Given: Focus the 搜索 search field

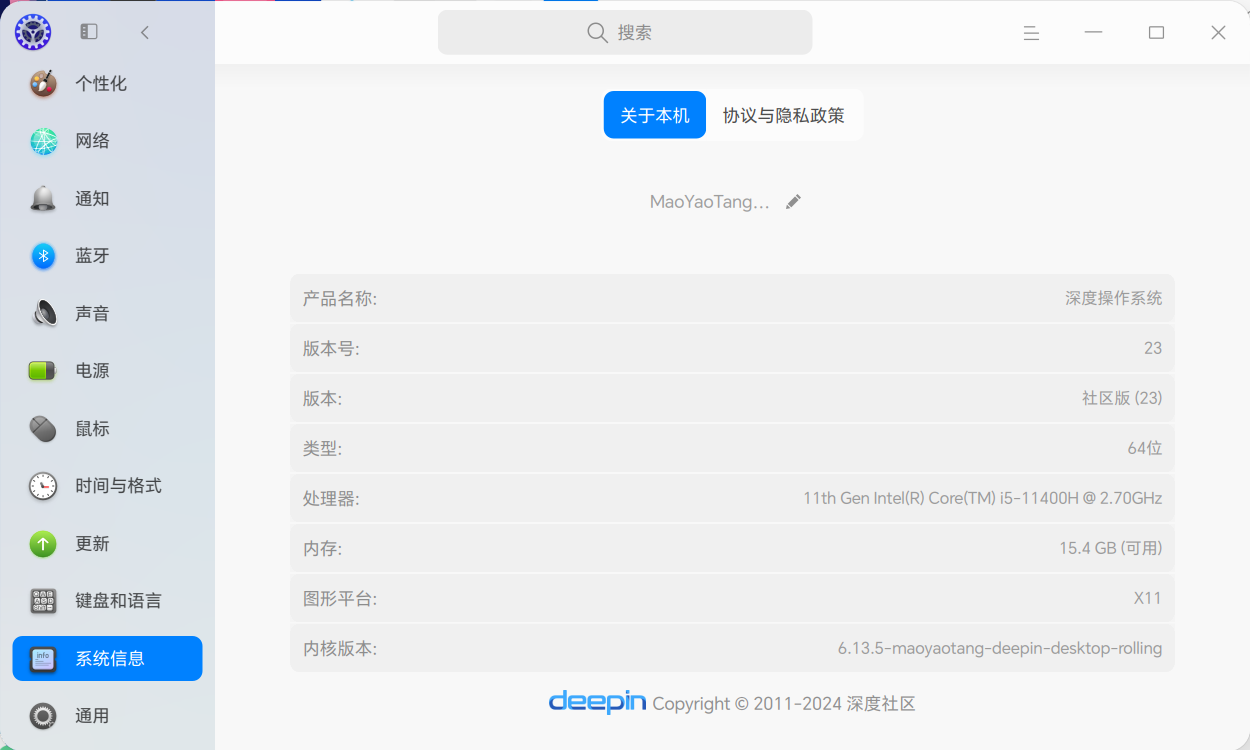Looking at the screenshot, I should 625,32.
